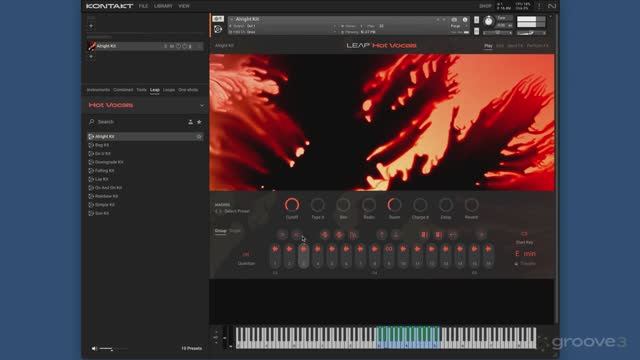Switch to the Single view tab

[x=235, y=231]
